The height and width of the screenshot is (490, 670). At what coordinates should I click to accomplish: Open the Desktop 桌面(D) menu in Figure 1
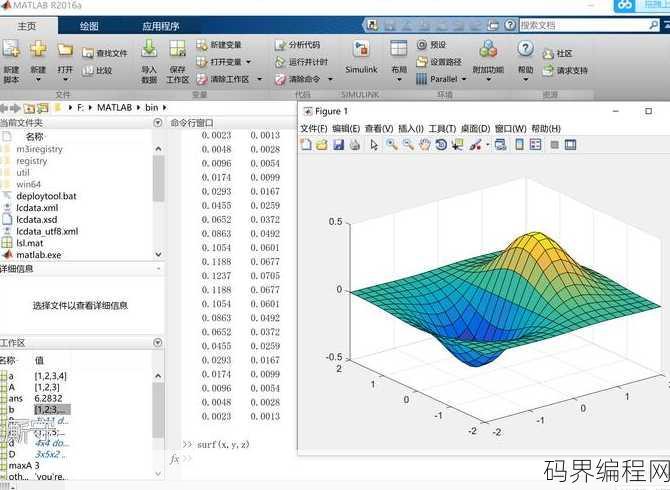(475, 129)
